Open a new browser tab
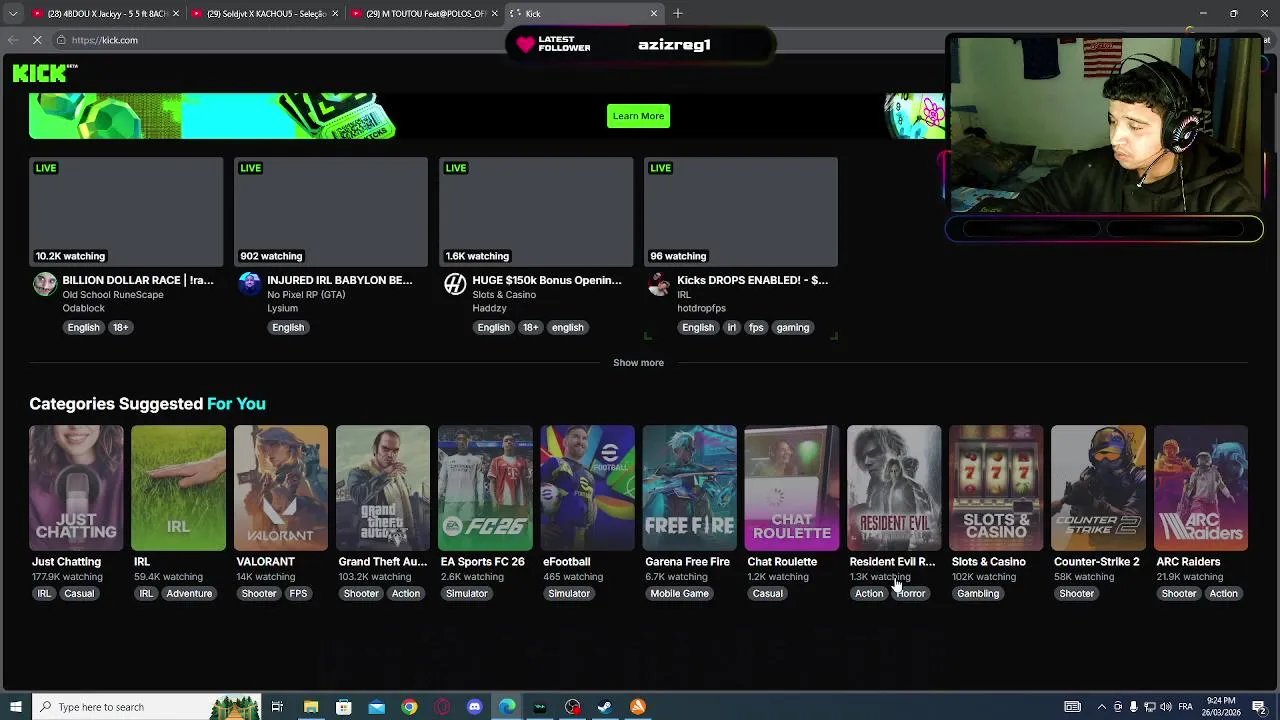 (x=678, y=13)
